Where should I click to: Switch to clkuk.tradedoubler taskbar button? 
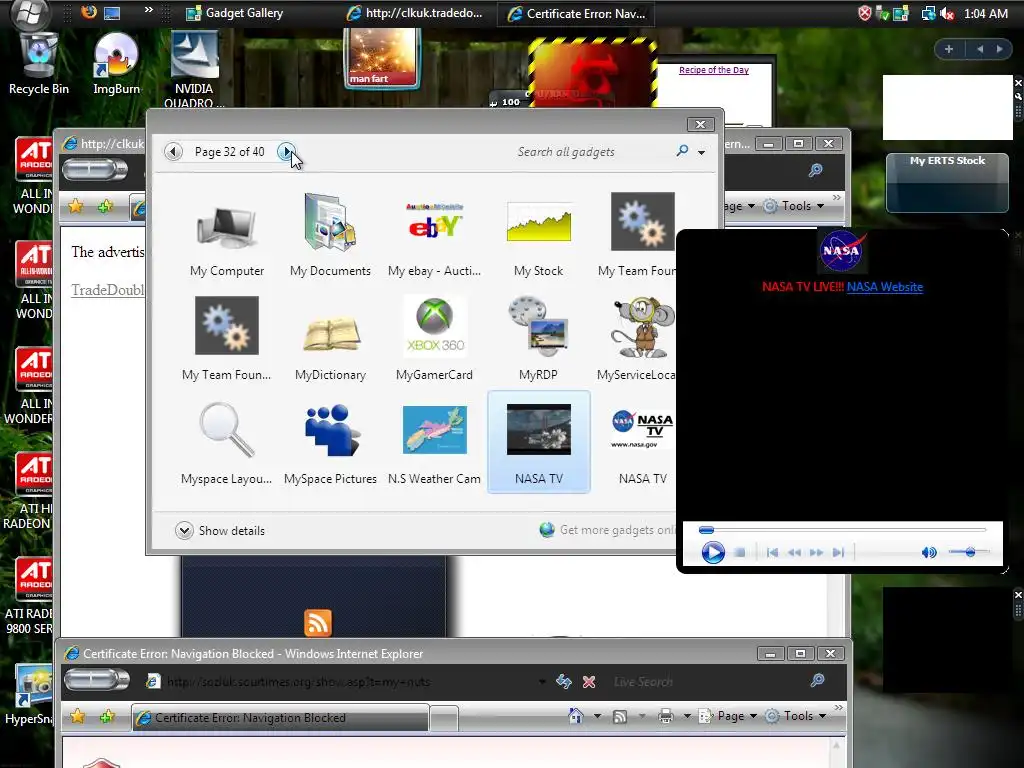click(x=415, y=13)
